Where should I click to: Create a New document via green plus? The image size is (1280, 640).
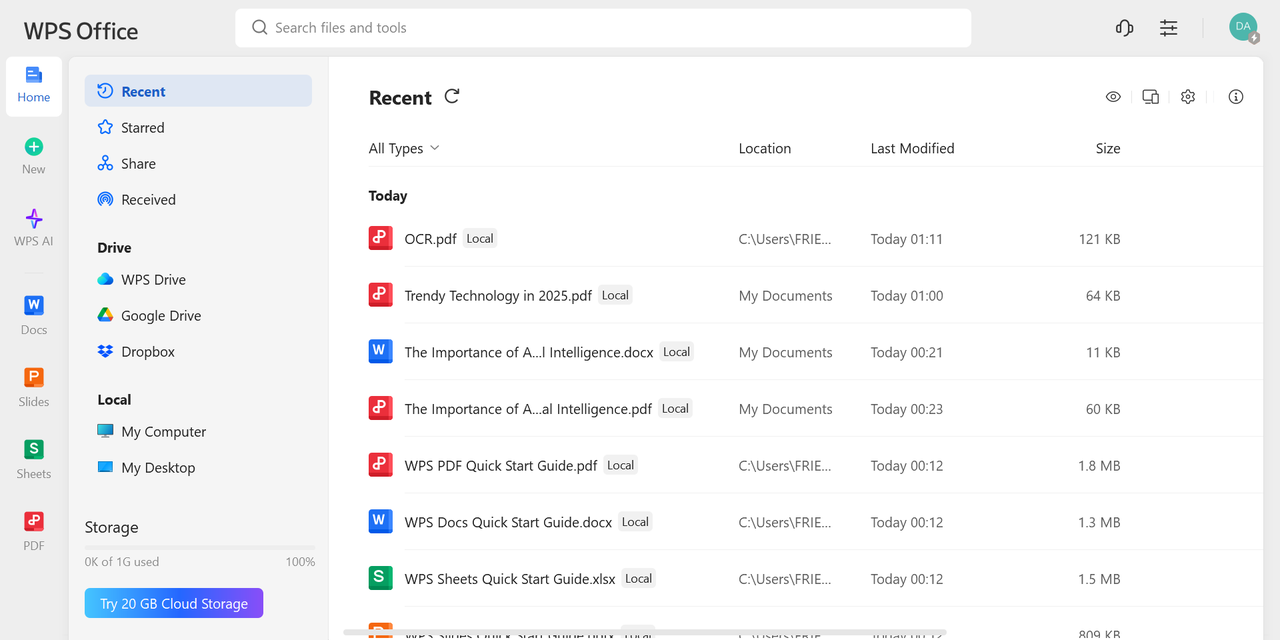(x=34, y=147)
